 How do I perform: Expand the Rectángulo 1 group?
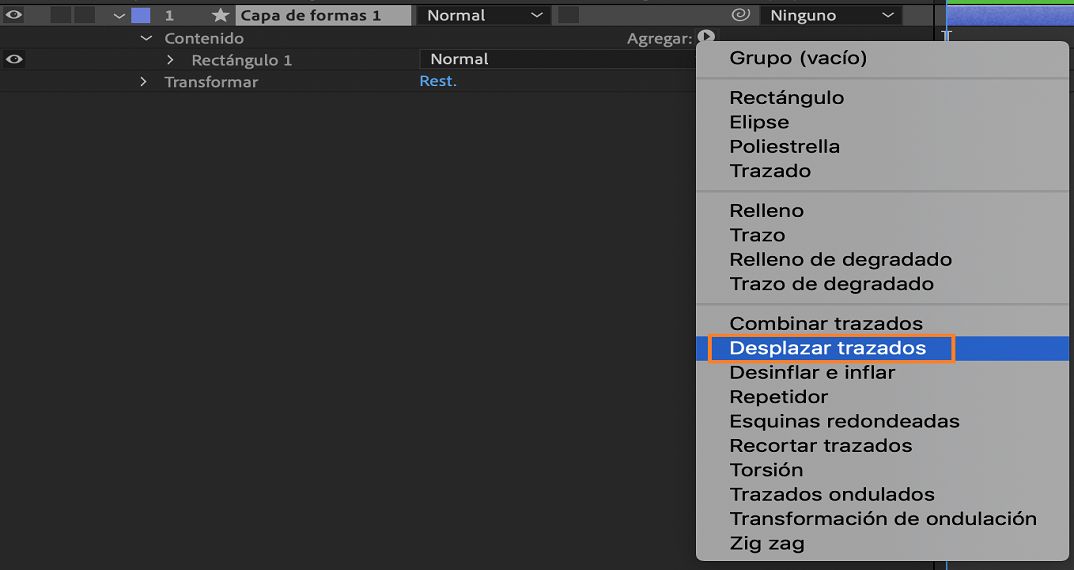click(x=171, y=60)
